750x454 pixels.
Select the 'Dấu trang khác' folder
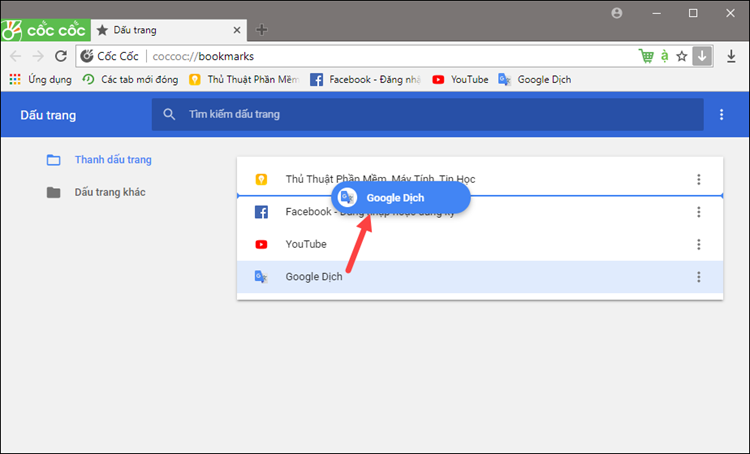[110, 192]
